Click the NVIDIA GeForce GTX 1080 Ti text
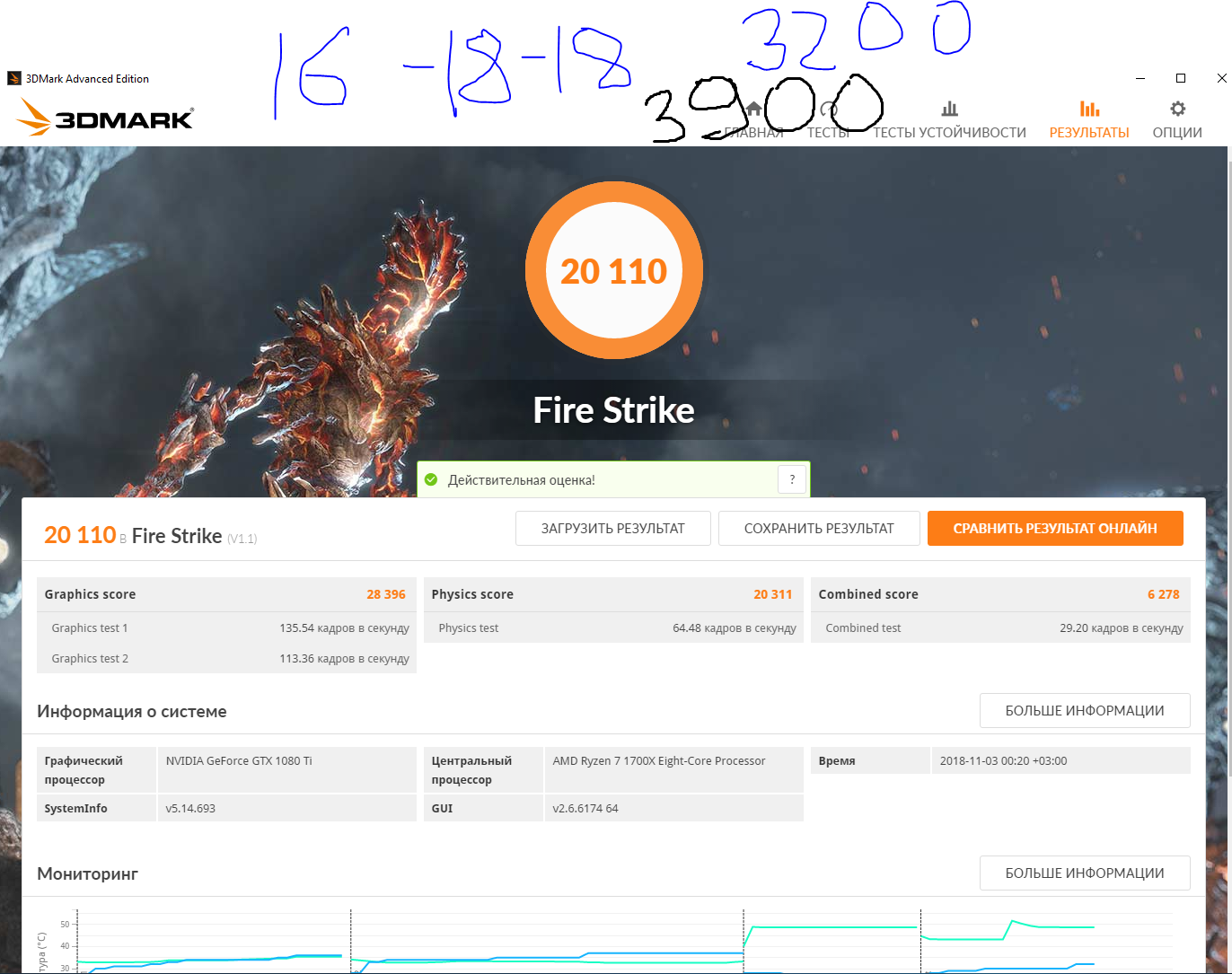1232x974 pixels. tap(239, 760)
